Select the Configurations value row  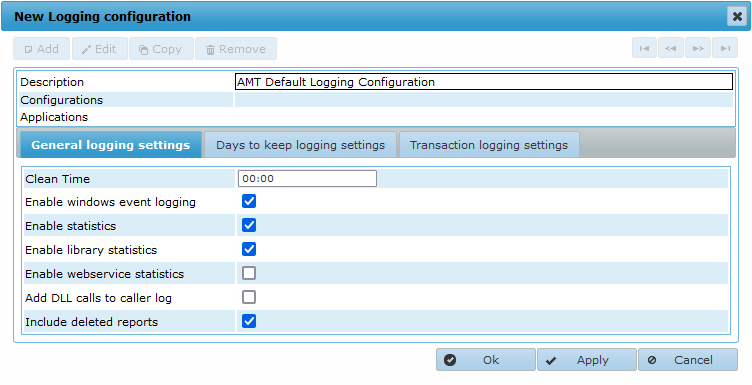tap(483, 100)
